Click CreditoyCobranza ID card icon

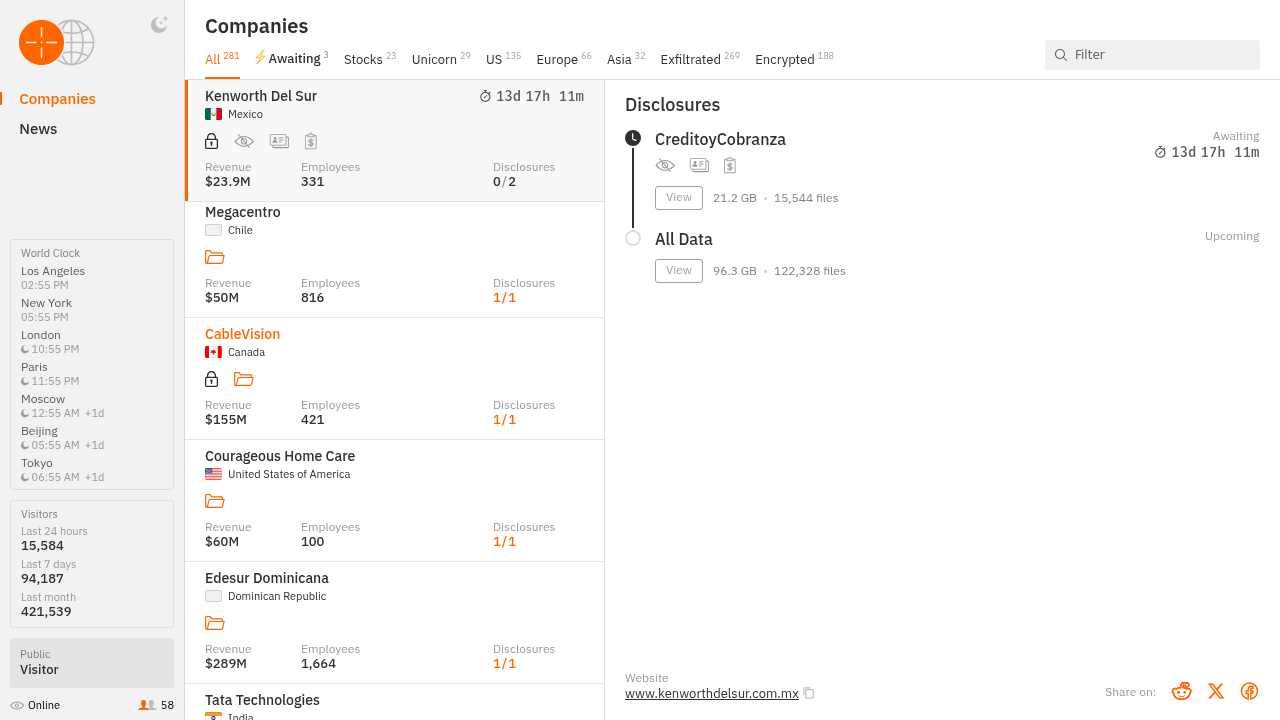pyautogui.click(x=699, y=165)
